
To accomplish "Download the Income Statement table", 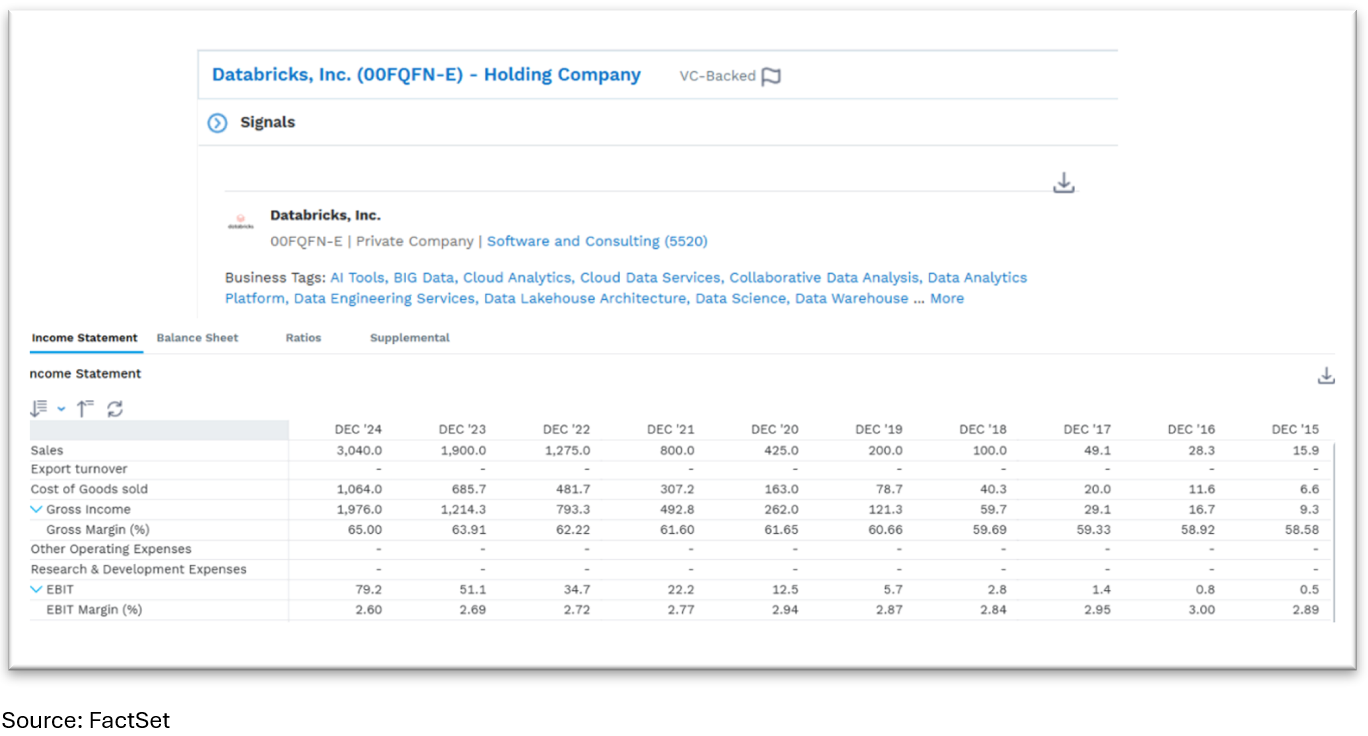I will click(1326, 376).
